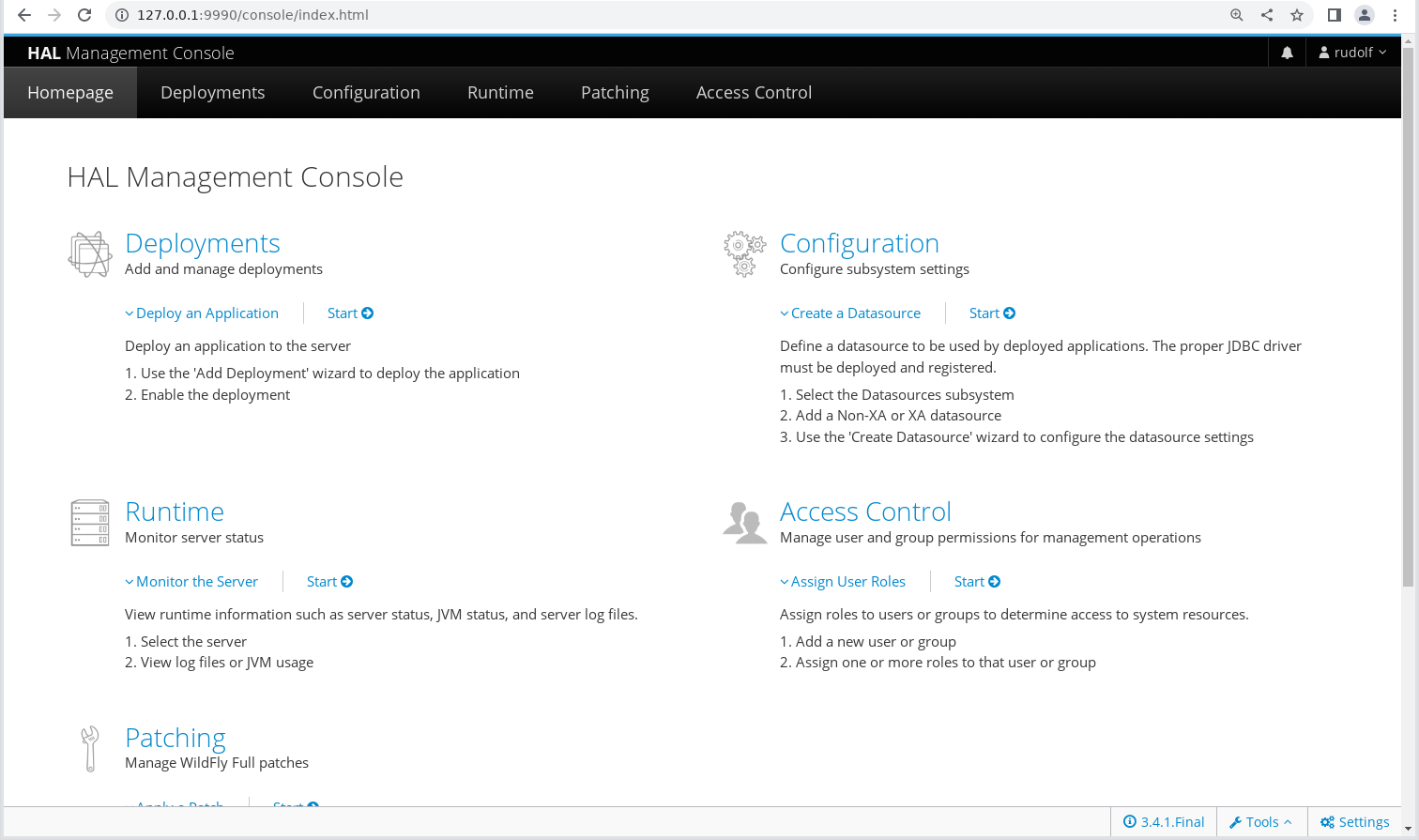
Task: Click the text 'Manage WildFly Full patches'
Action: 217,763
